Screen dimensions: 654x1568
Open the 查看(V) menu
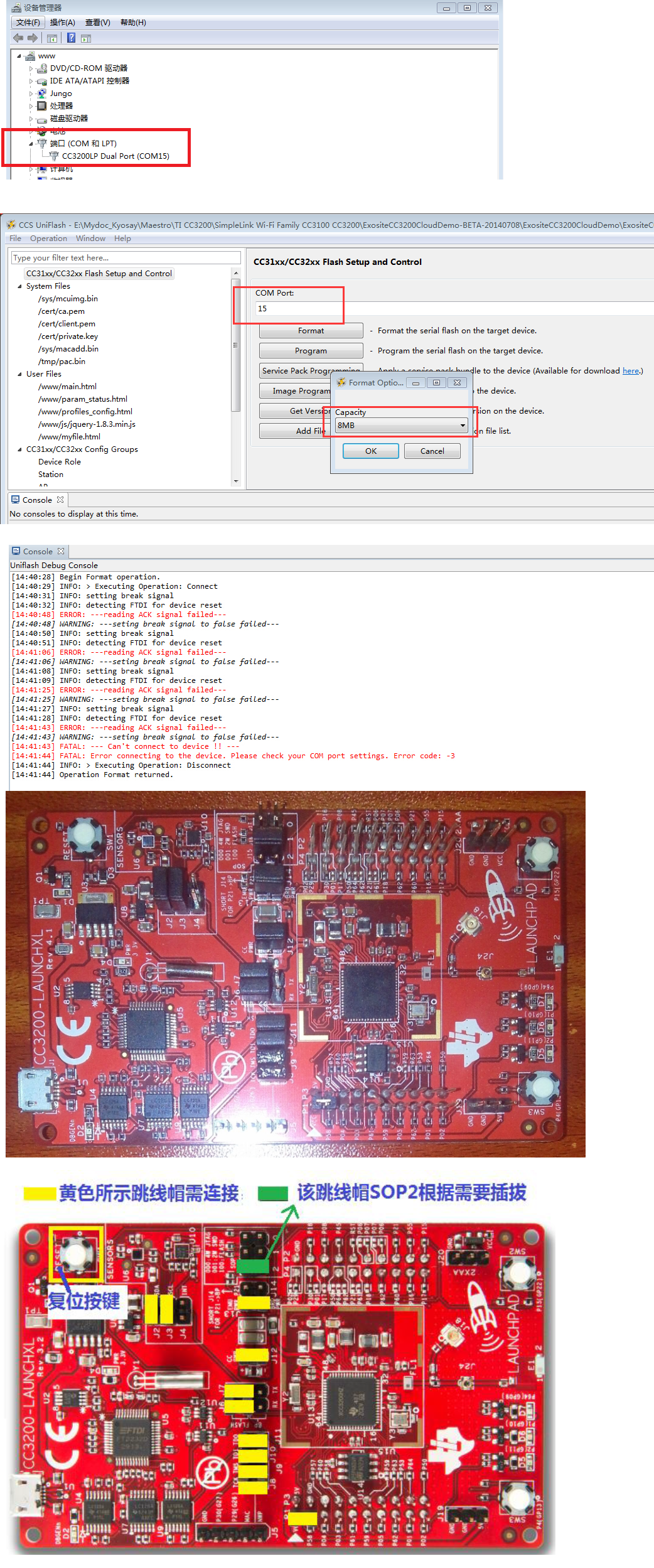[97, 23]
